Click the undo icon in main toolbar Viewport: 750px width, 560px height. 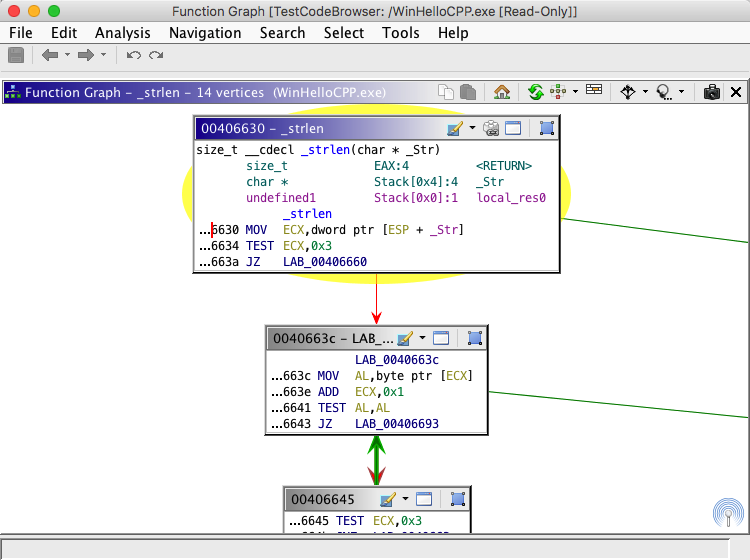133,55
